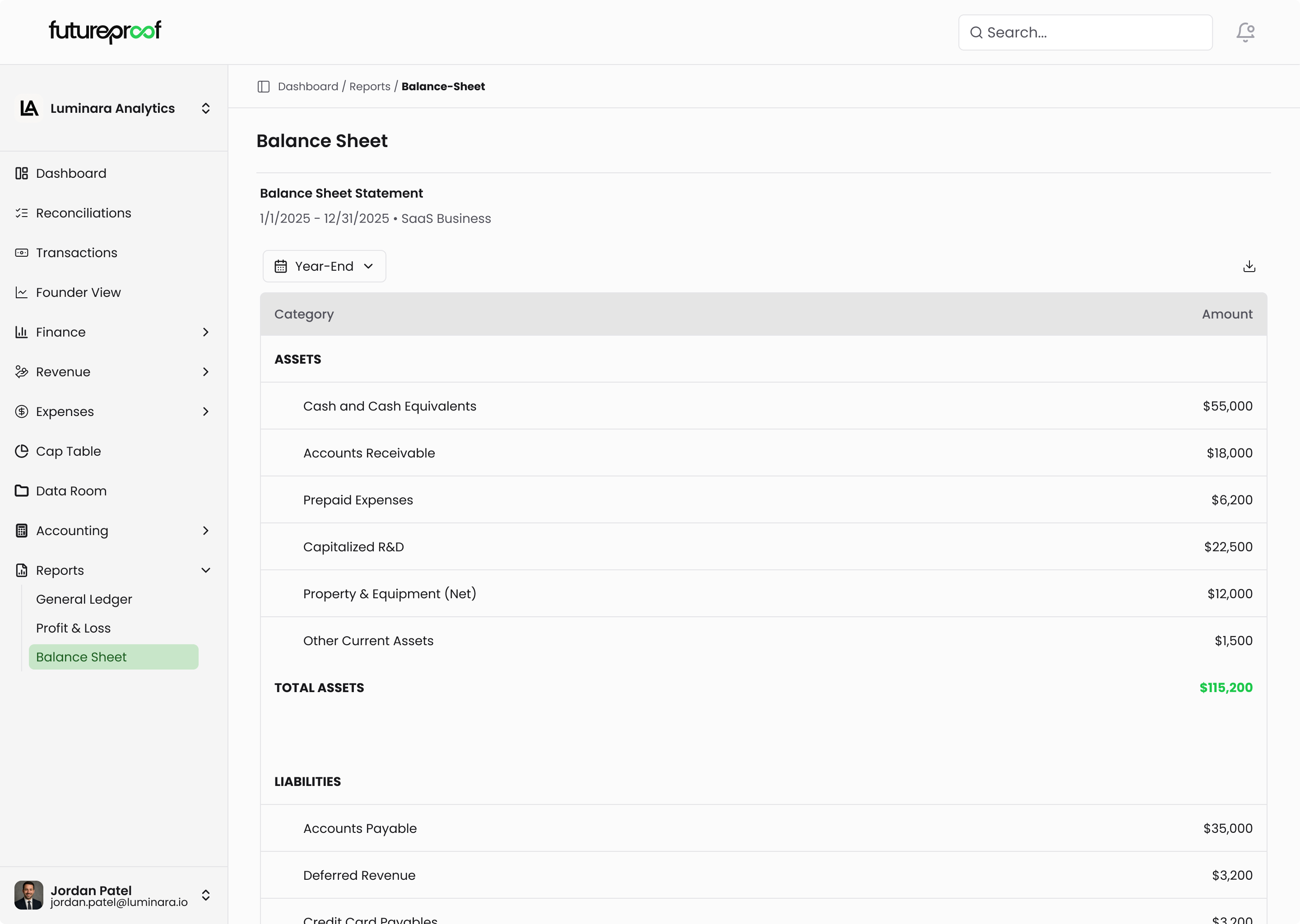This screenshot has width=1300, height=924.
Task: Collapse the Reports section
Action: click(205, 570)
